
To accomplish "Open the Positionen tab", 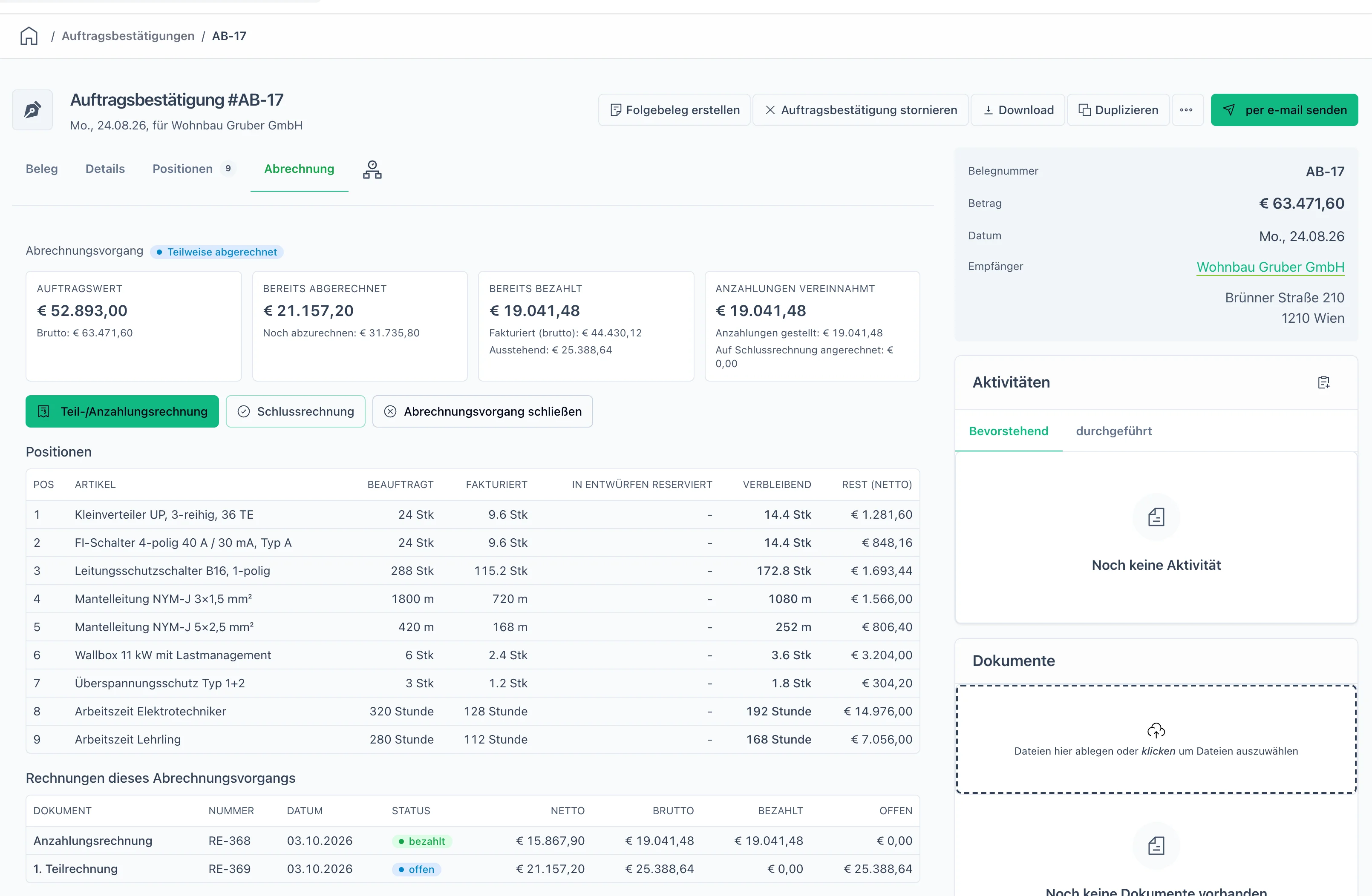I will click(194, 169).
